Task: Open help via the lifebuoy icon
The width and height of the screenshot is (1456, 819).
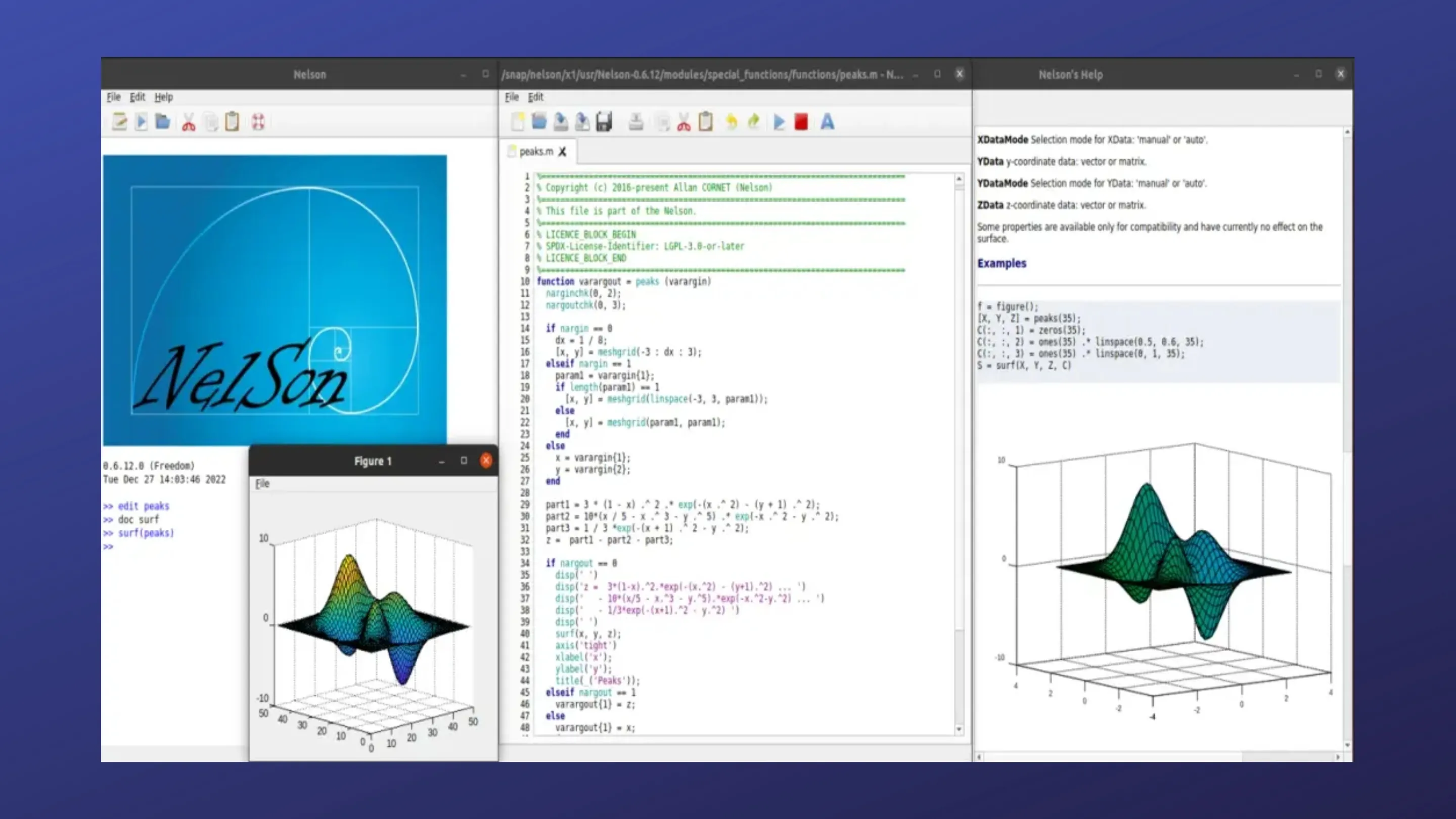Action: click(x=258, y=121)
